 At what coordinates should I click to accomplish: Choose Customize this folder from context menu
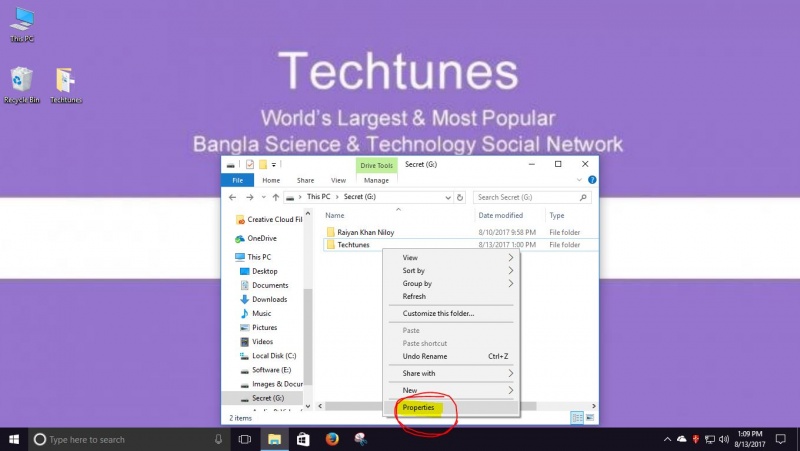(x=452, y=313)
